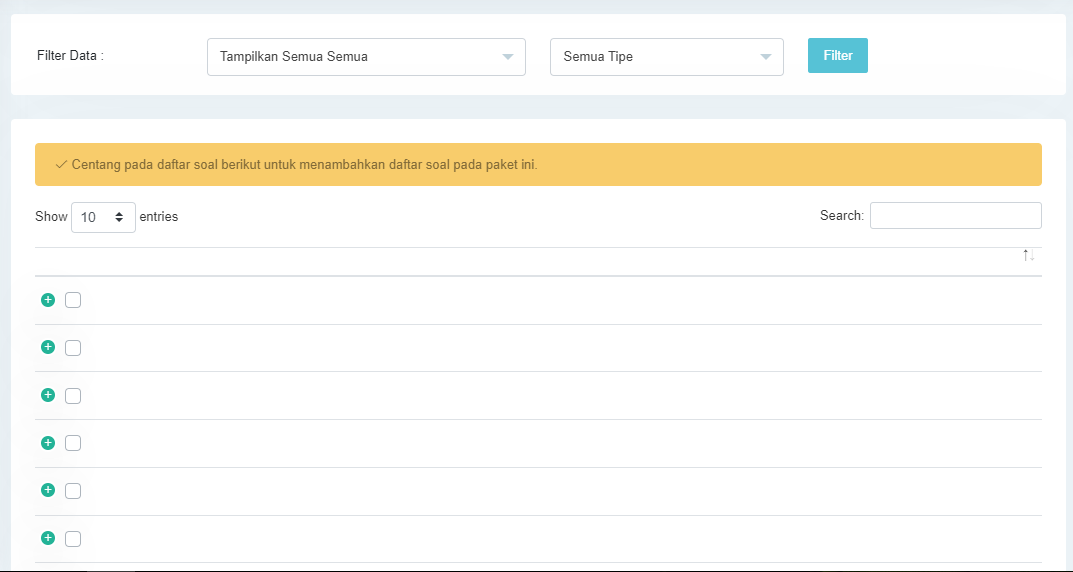Open details with fifth row's plus icon
The width and height of the screenshot is (1073, 572).
click(x=47, y=490)
